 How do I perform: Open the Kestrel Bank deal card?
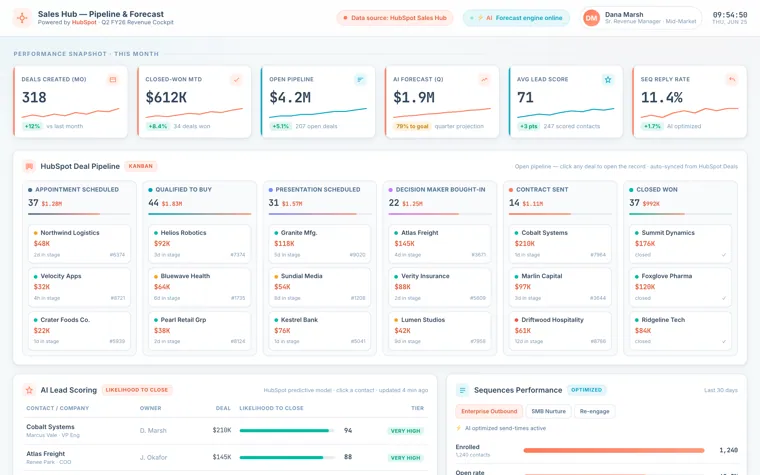(320, 331)
